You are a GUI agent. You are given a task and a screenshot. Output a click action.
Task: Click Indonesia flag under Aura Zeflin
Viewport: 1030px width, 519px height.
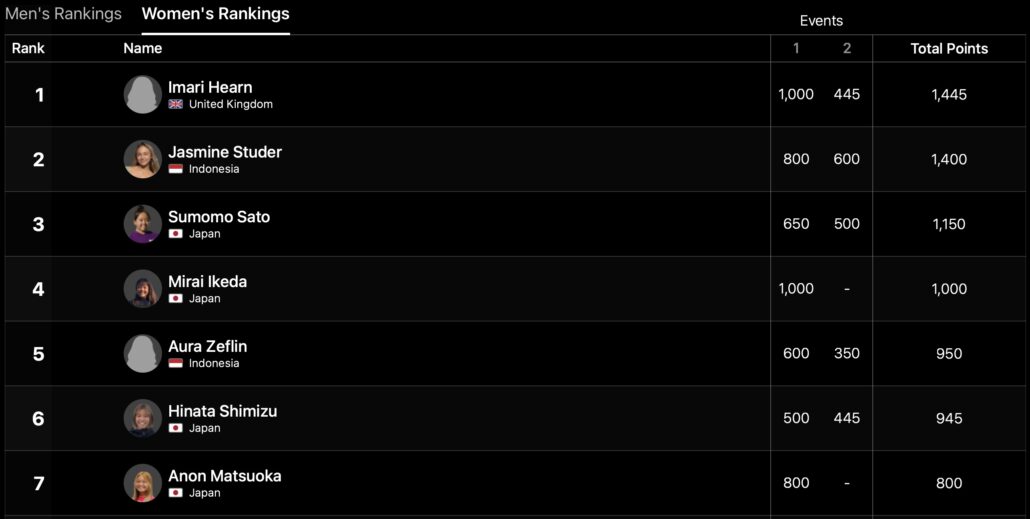coord(176,363)
